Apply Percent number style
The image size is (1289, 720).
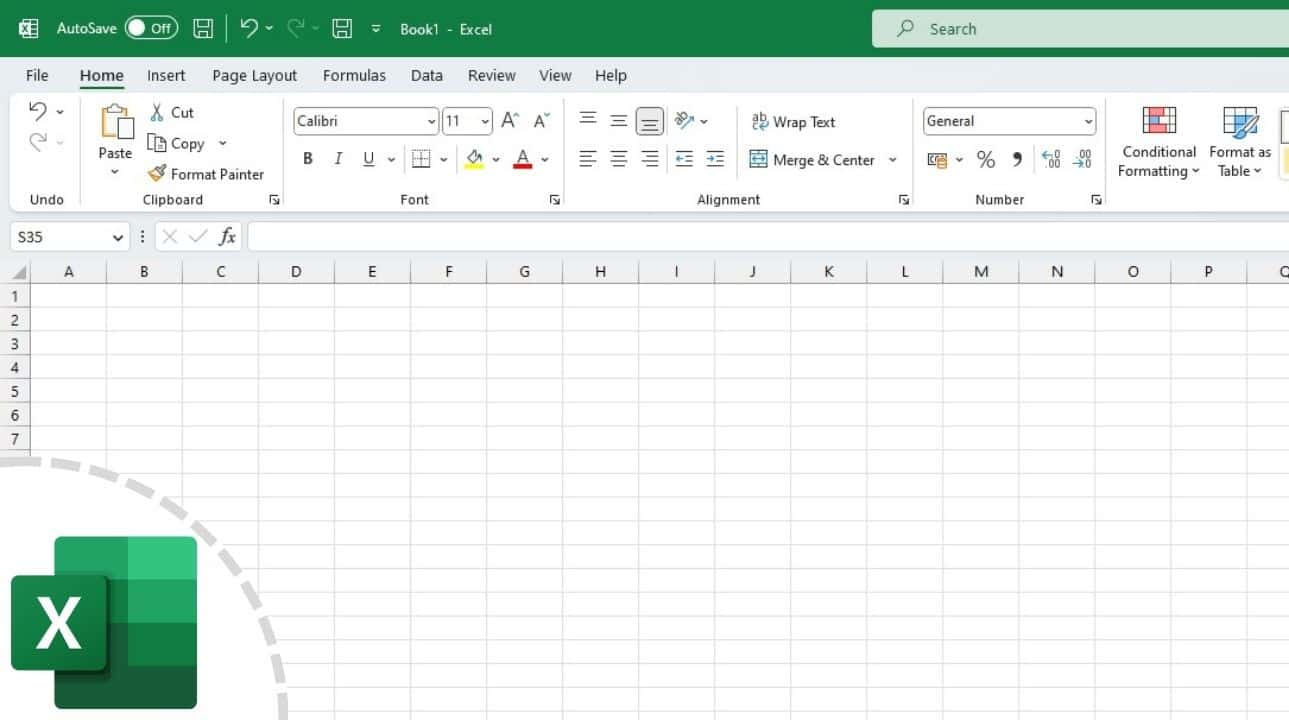(985, 159)
